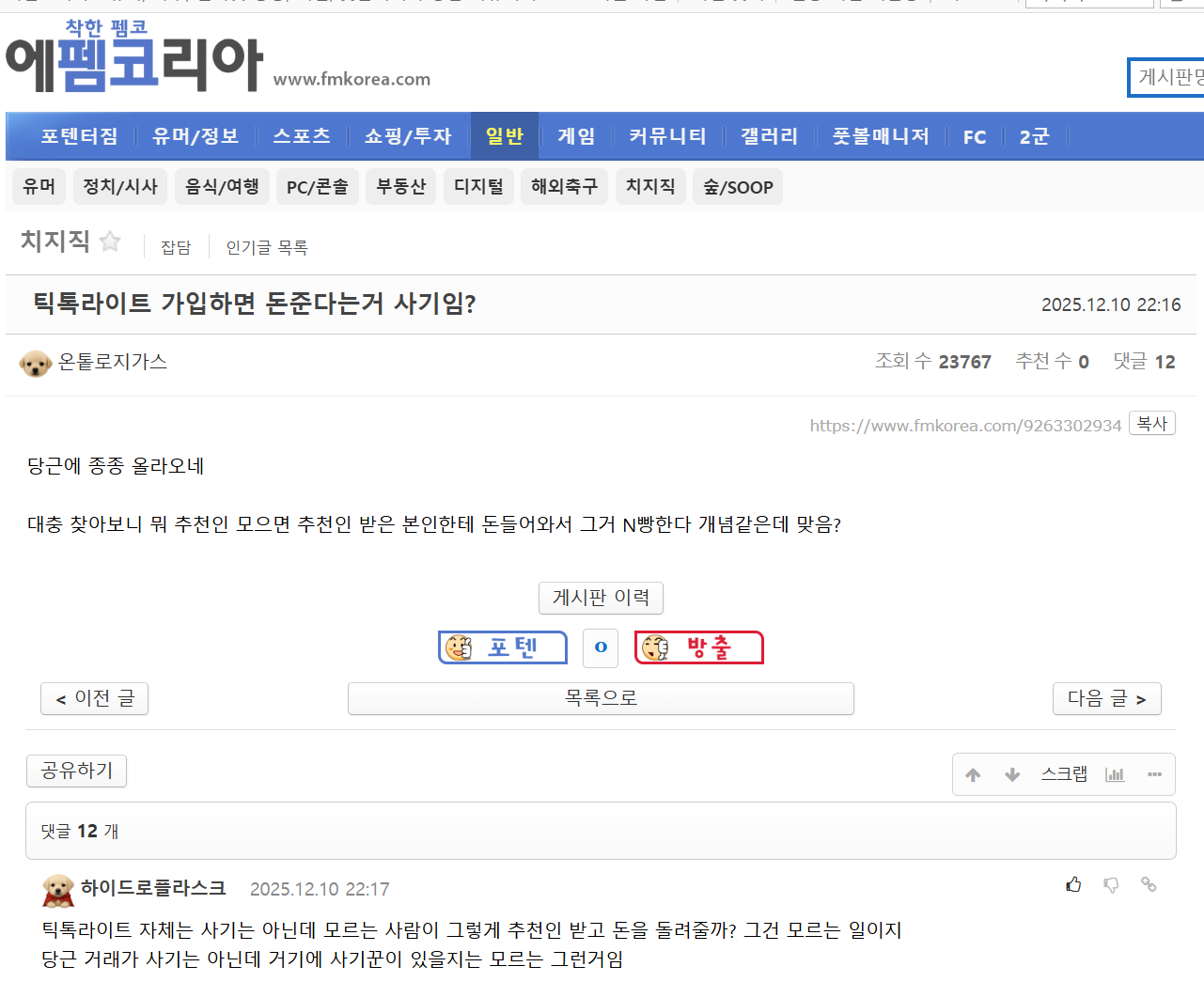
Task: Go to the 부동산 sub-board
Action: point(401,187)
